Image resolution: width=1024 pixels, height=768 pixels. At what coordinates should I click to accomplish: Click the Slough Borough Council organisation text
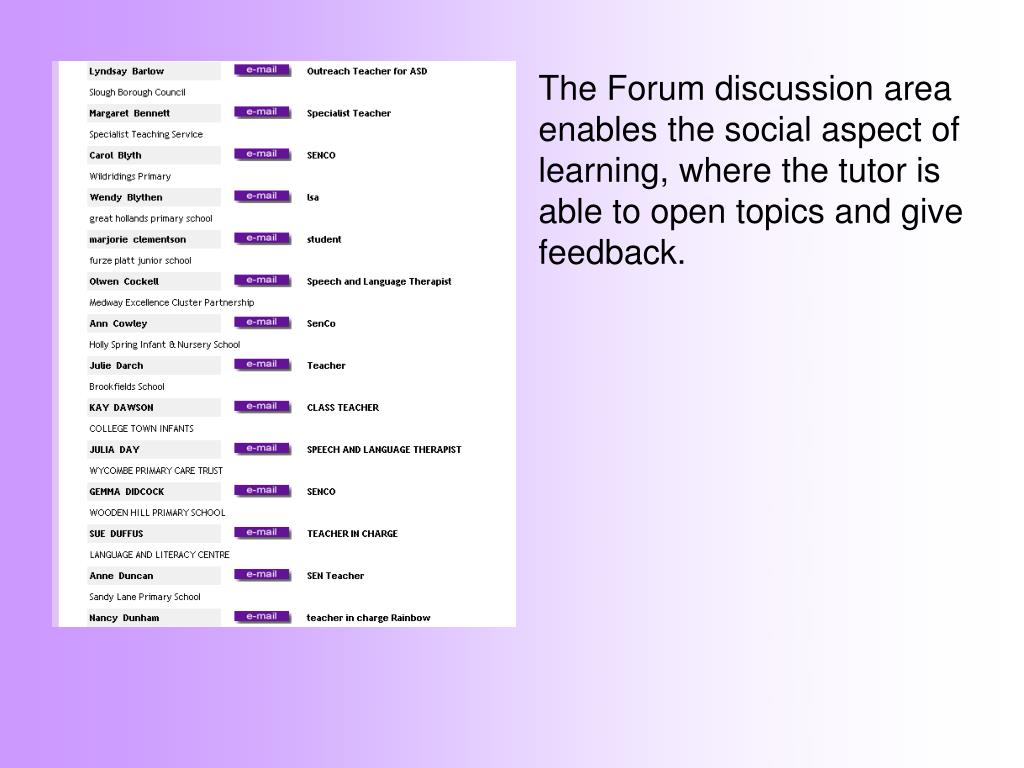[137, 93]
